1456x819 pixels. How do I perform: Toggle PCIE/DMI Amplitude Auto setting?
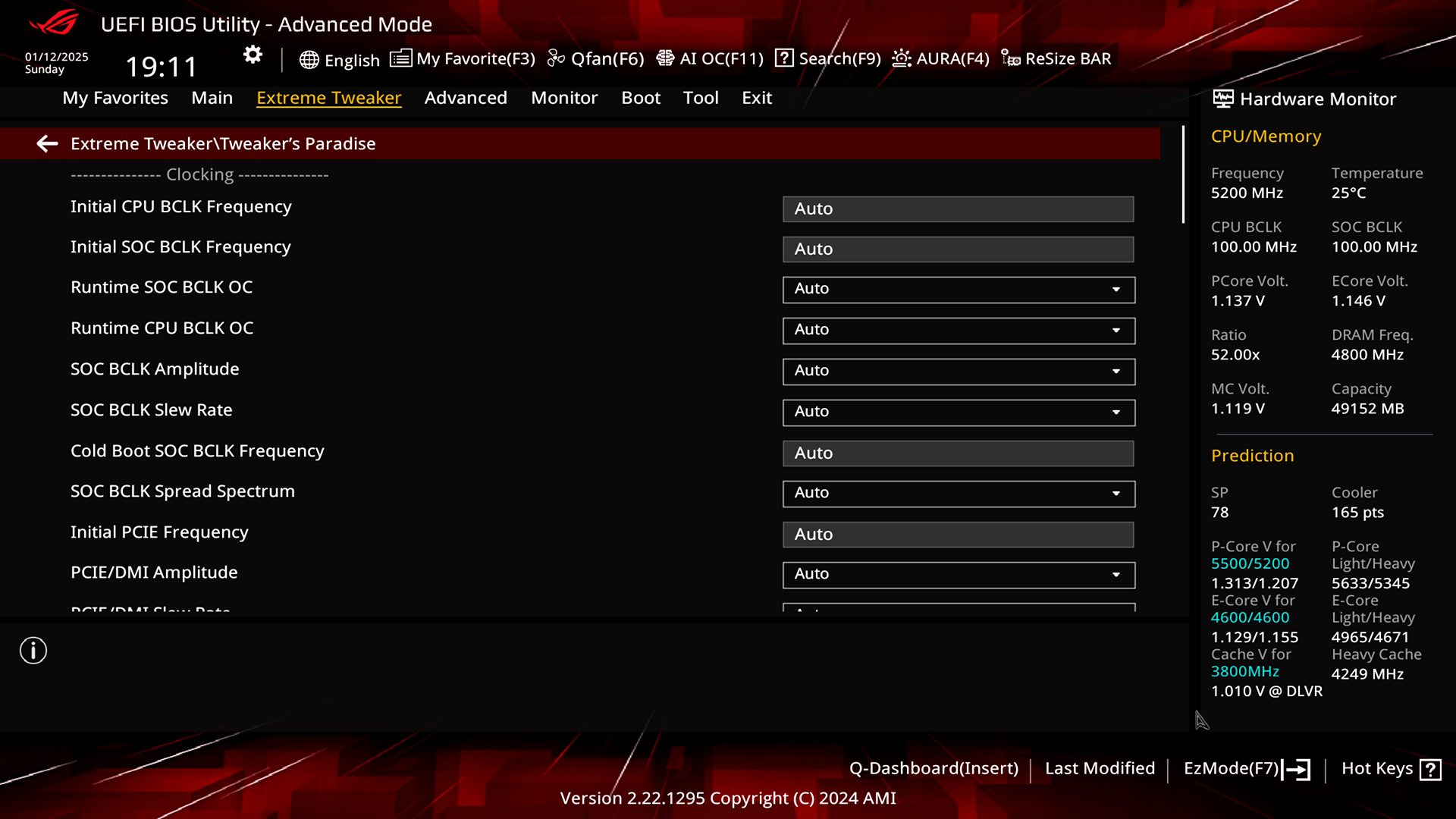click(x=1116, y=574)
